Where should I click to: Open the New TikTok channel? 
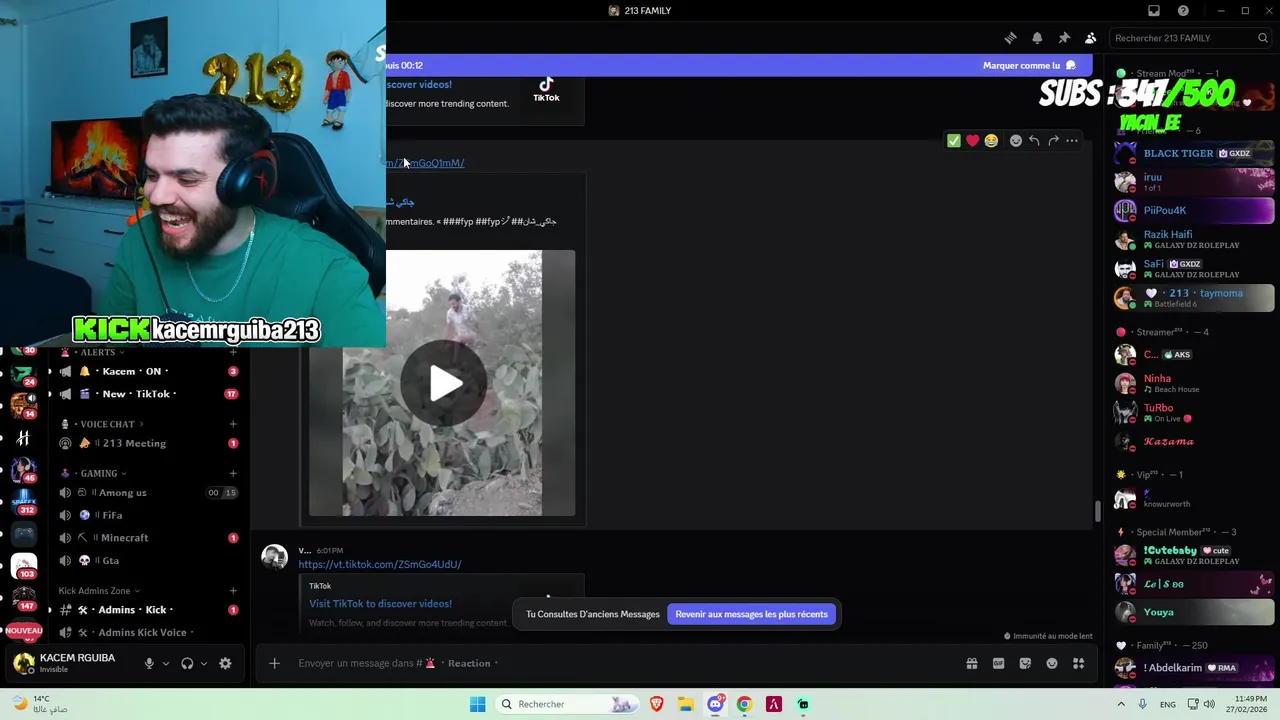pos(148,394)
